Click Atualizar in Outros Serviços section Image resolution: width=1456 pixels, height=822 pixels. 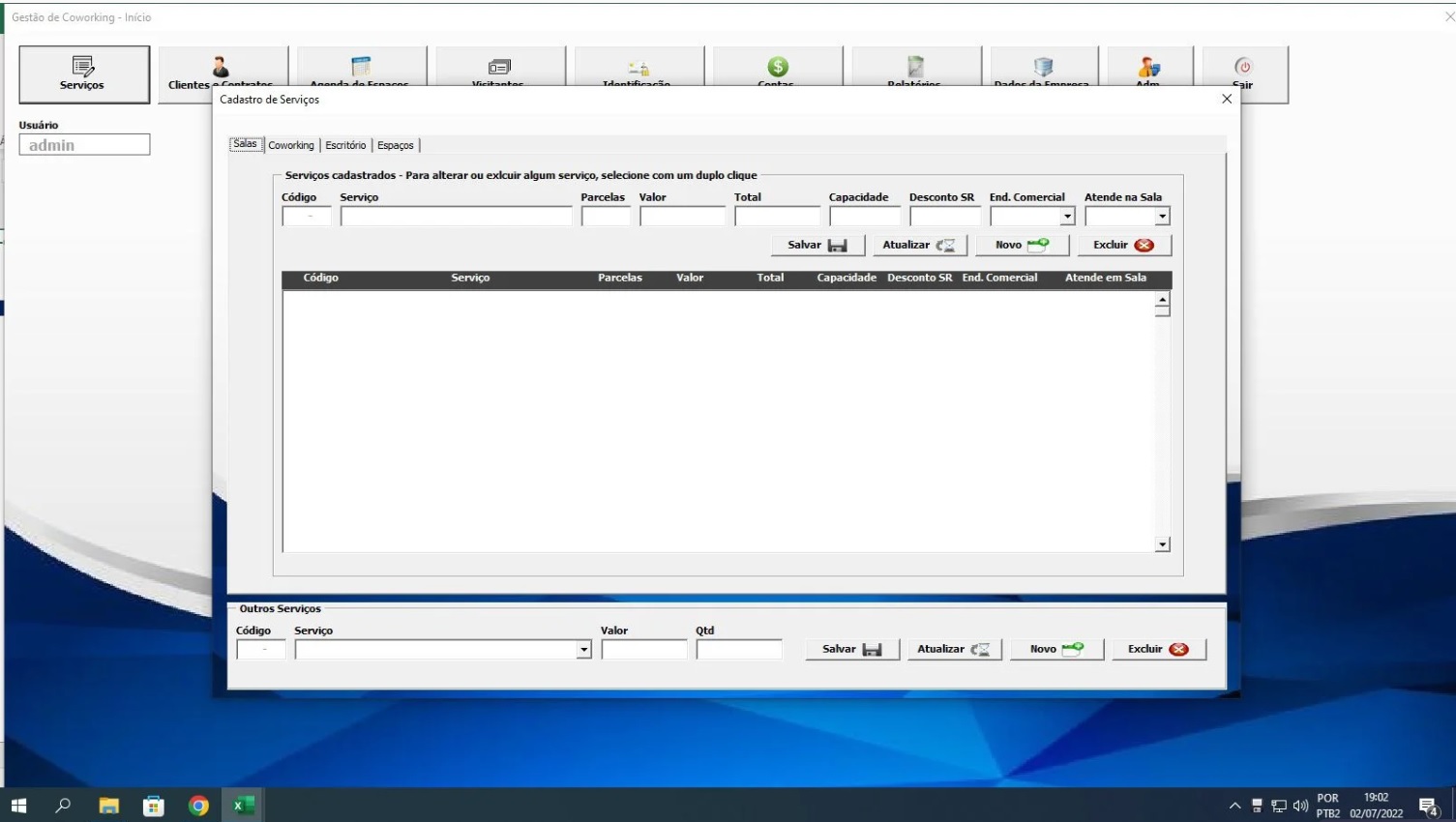955,649
